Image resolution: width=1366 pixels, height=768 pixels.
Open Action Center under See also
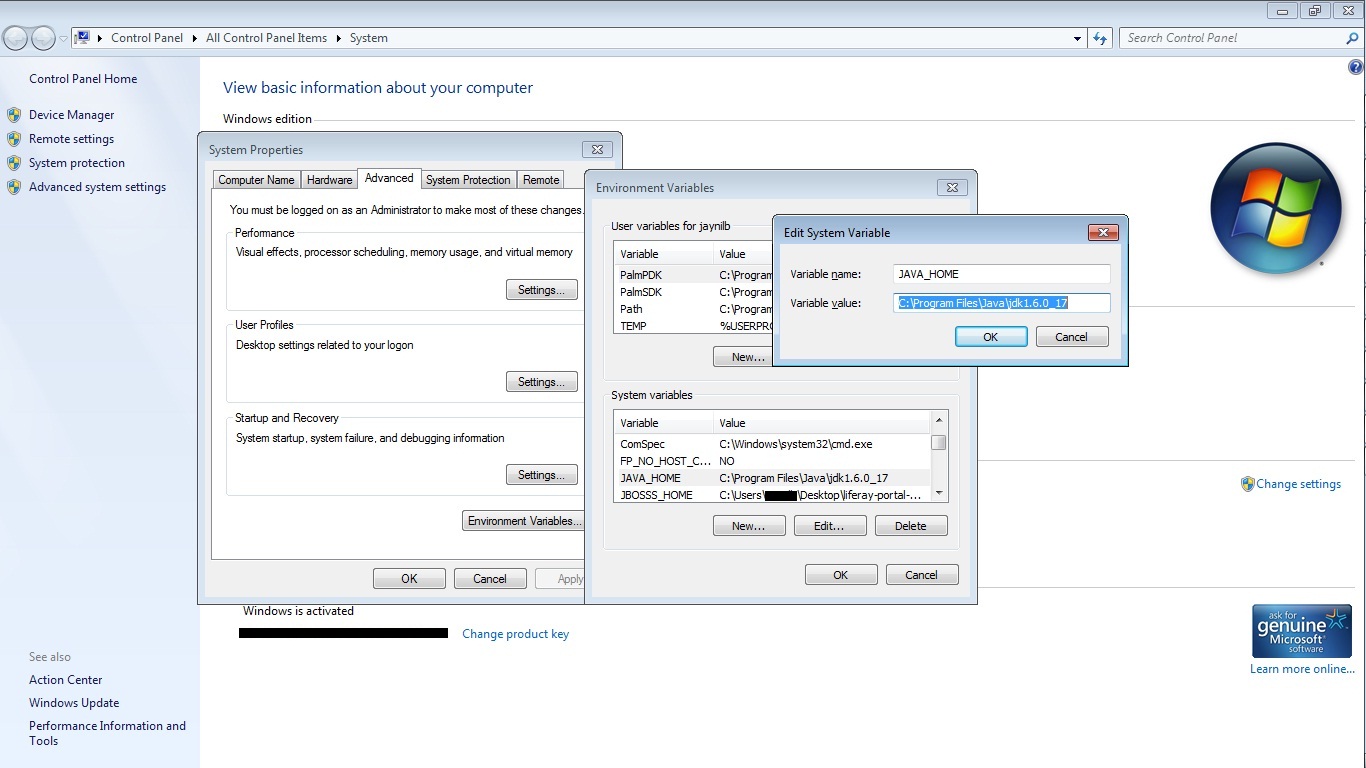66,680
